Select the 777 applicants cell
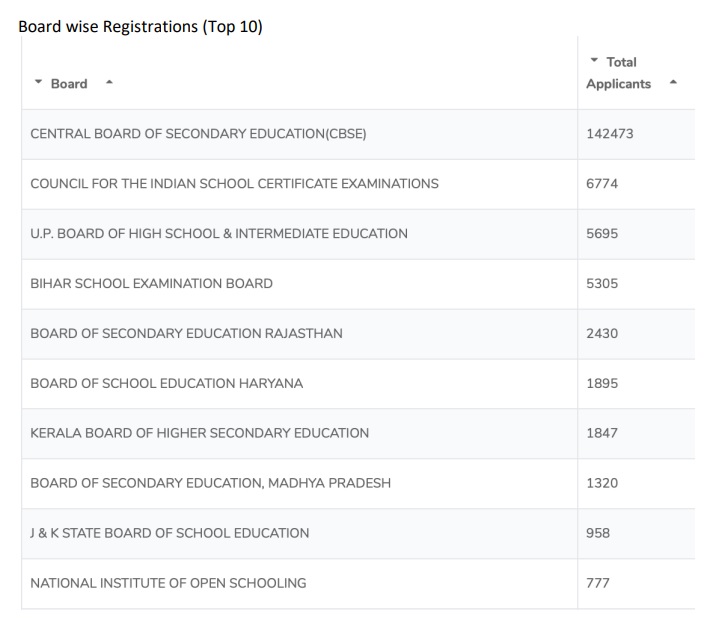723x635 pixels. 599,583
